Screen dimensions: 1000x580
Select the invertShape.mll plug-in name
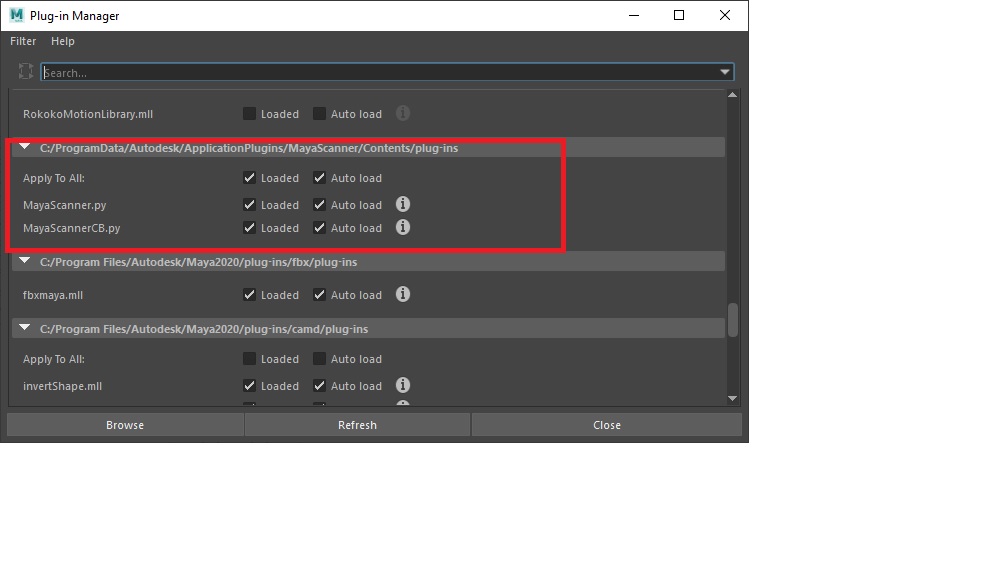pyautogui.click(x=62, y=386)
